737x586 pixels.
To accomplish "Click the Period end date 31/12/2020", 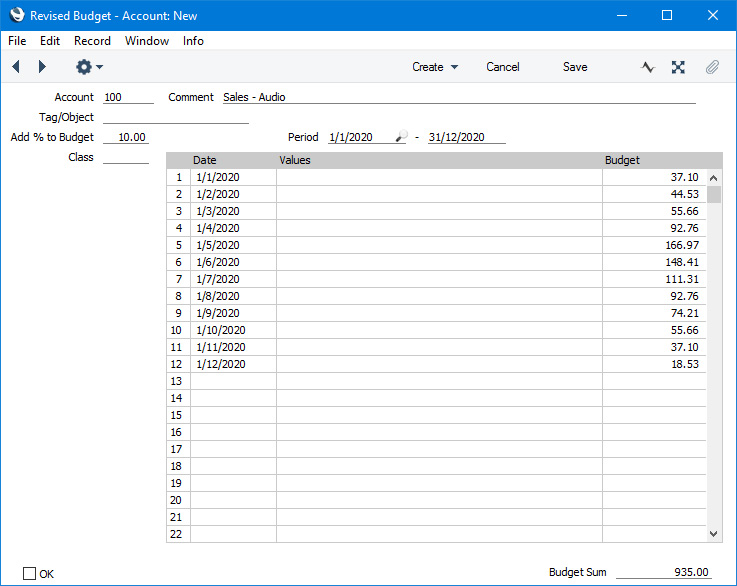I will 467,137.
